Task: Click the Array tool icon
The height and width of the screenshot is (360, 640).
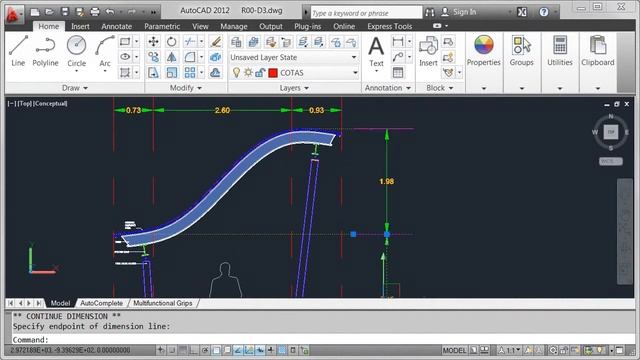Action: point(190,73)
